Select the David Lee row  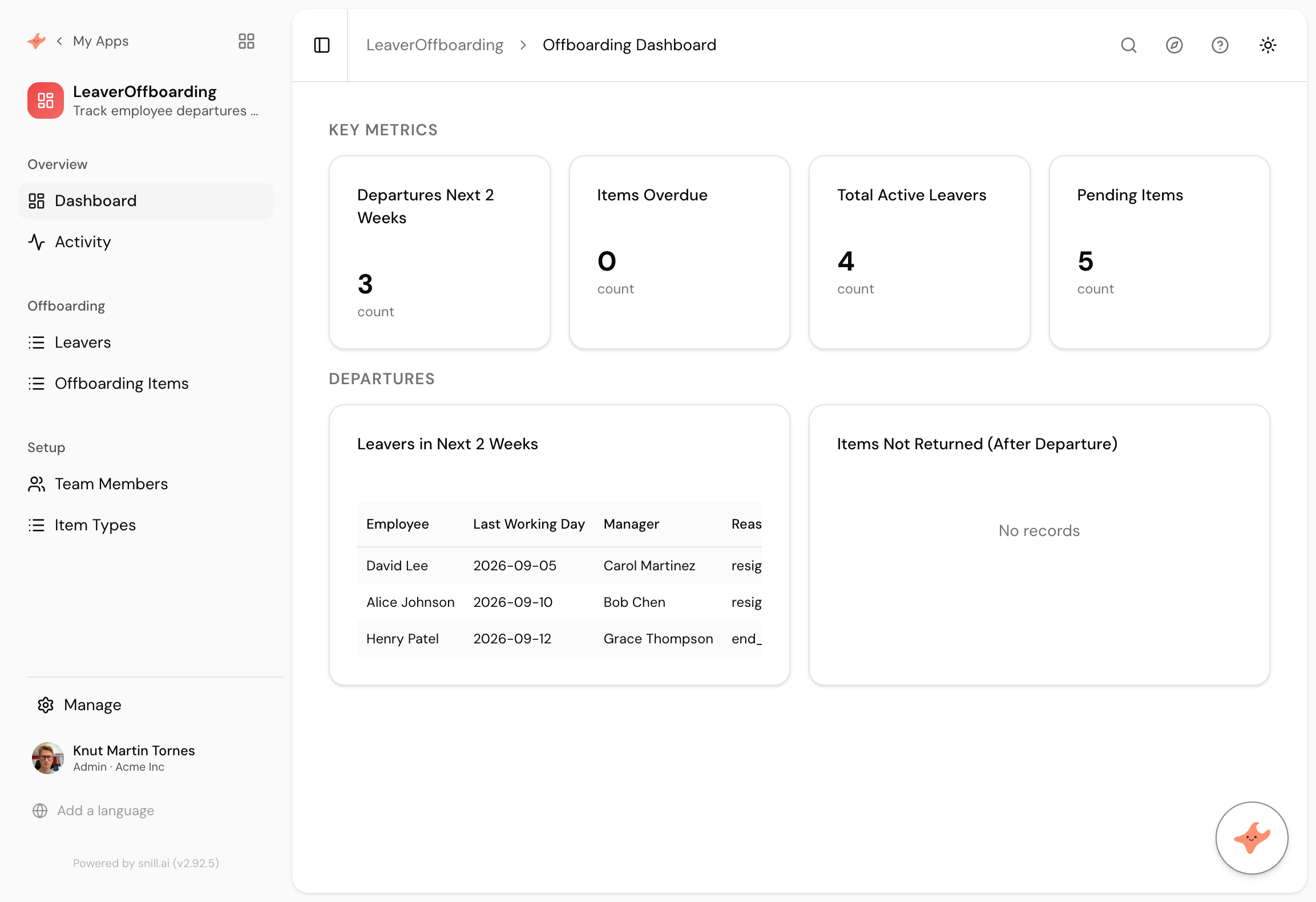click(x=559, y=566)
